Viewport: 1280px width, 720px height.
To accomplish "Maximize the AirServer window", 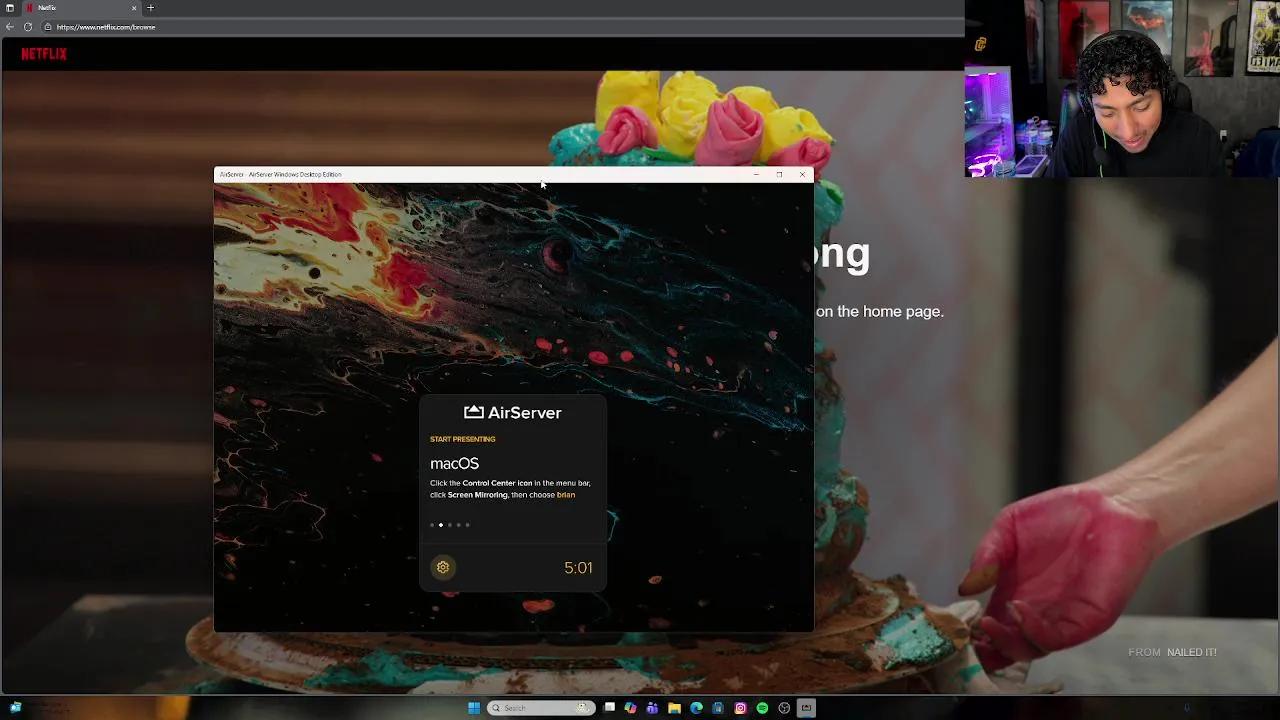I will [x=779, y=174].
